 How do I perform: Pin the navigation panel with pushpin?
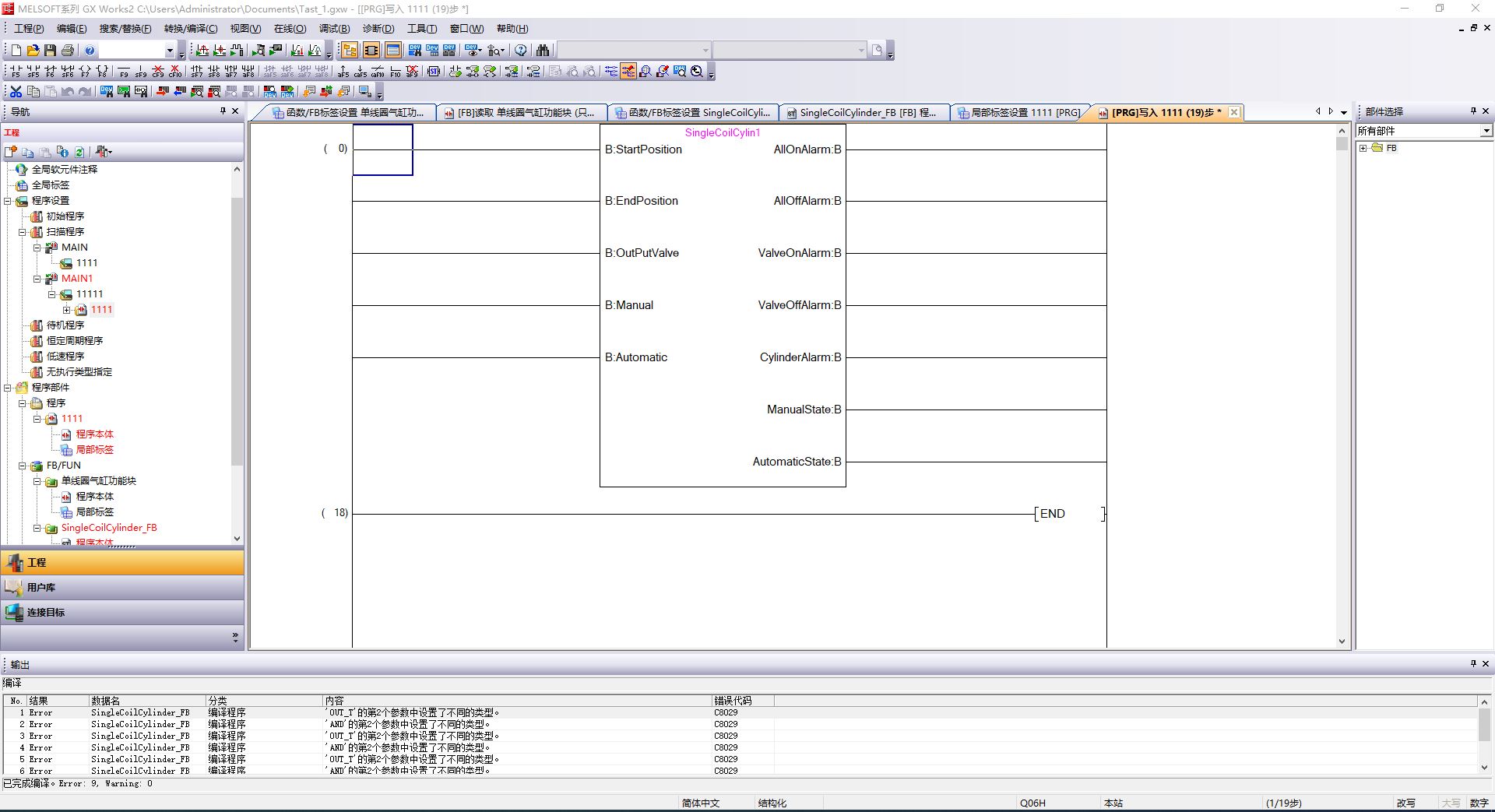click(x=223, y=111)
